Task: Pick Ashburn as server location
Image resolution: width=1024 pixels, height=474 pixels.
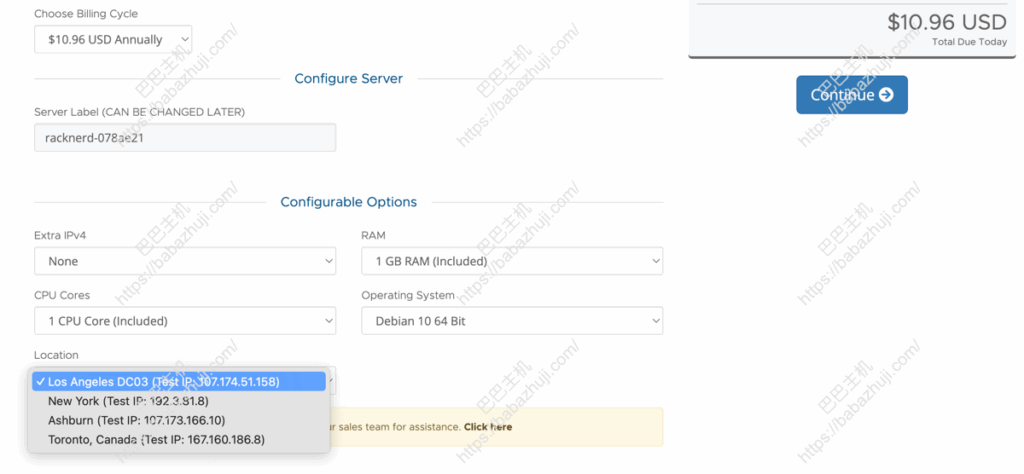Action: [x=136, y=420]
